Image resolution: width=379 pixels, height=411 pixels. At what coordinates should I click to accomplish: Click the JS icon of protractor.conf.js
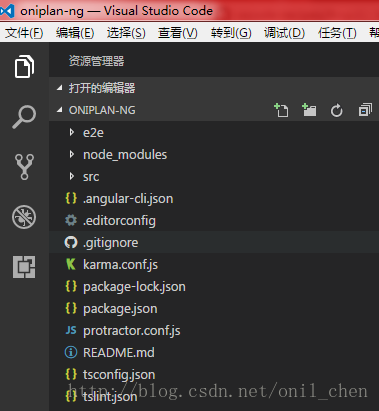[x=71, y=330]
